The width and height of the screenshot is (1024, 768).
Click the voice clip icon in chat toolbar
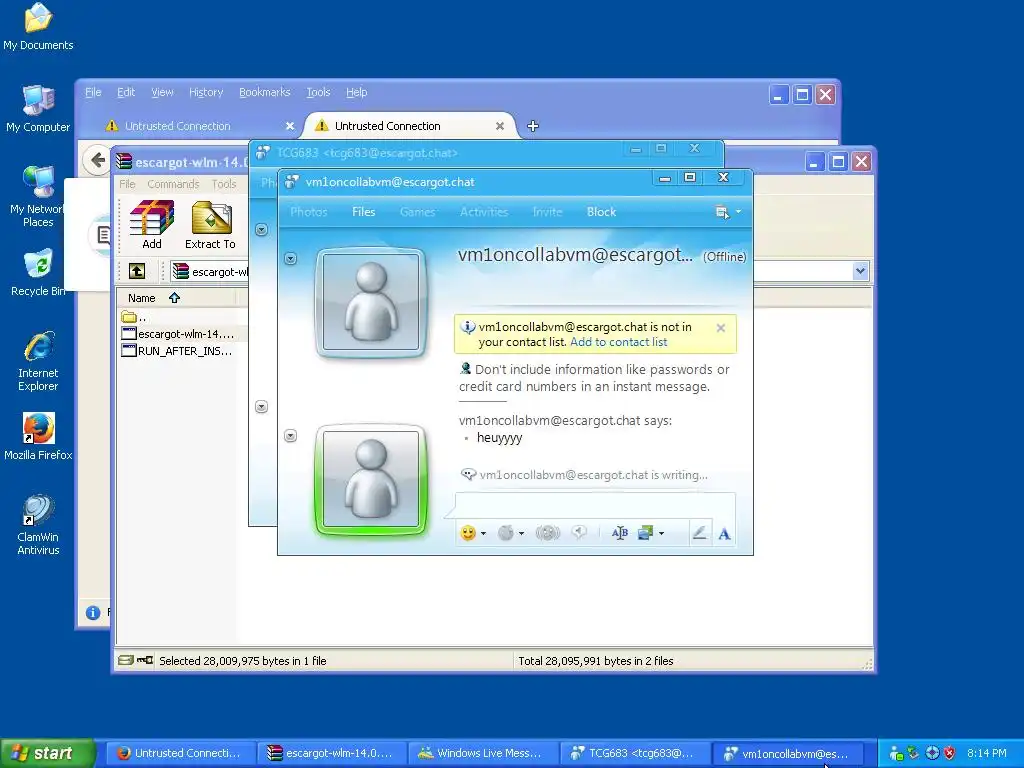(x=579, y=533)
